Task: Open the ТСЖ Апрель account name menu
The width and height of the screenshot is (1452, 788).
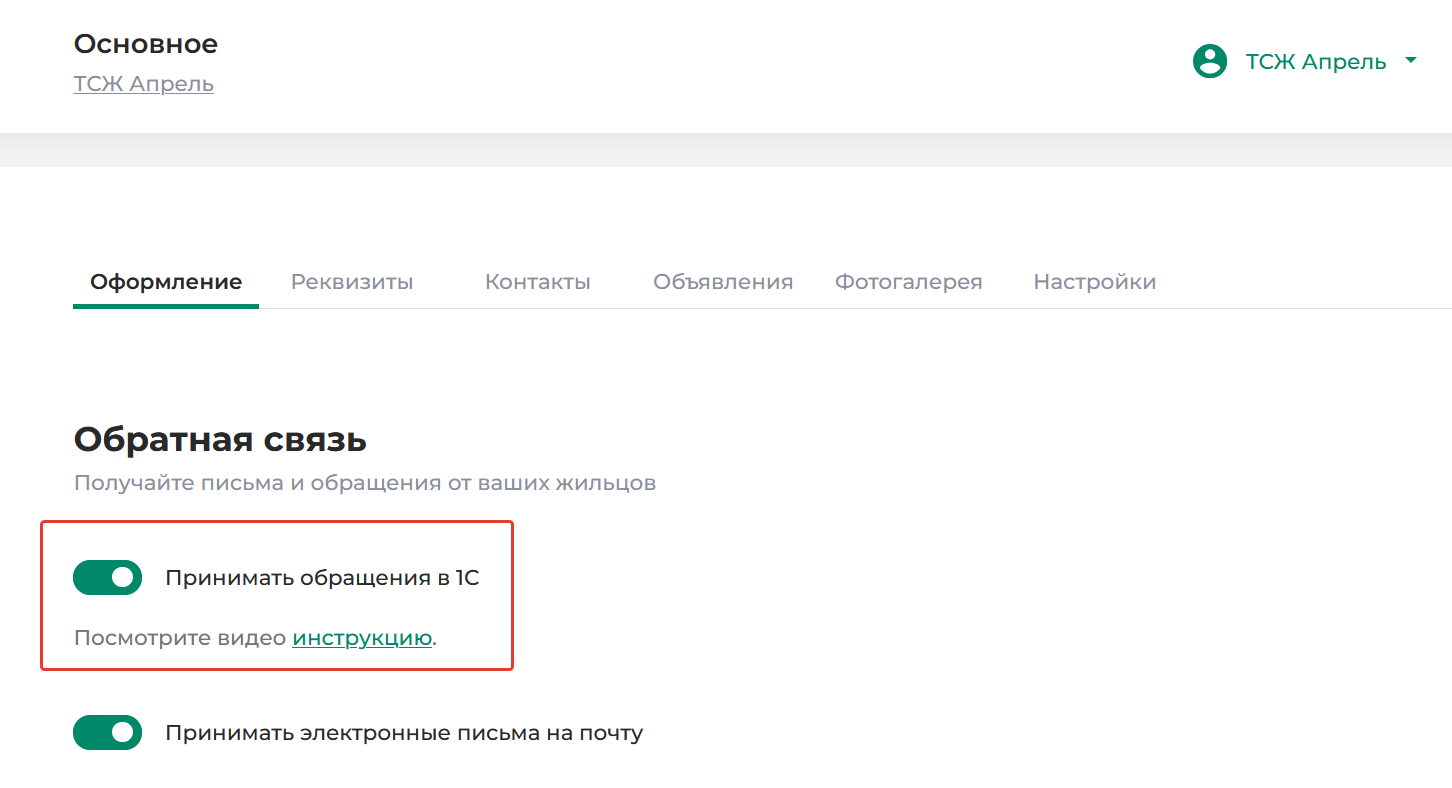Action: [x=1315, y=62]
